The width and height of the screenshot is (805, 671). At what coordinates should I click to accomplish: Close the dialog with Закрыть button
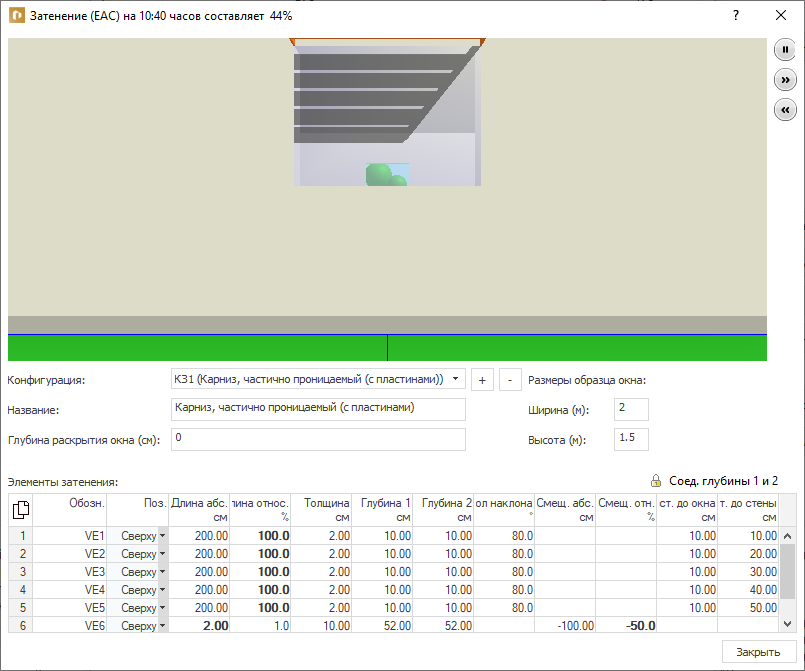pos(759,652)
